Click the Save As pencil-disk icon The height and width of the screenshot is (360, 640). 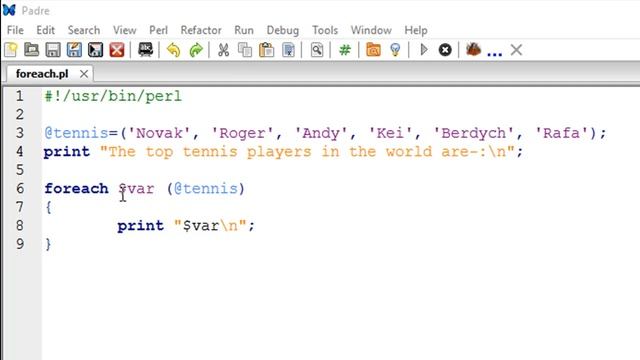(74, 50)
